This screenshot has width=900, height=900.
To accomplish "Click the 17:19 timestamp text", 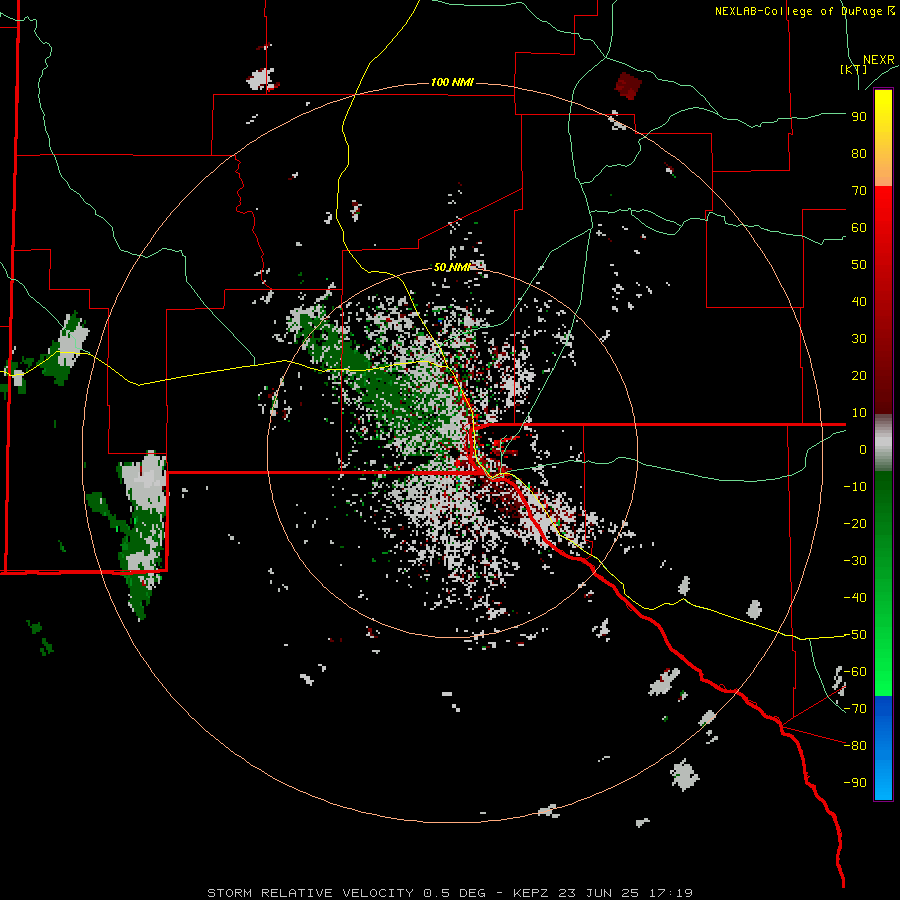I will pyautogui.click(x=670, y=893).
